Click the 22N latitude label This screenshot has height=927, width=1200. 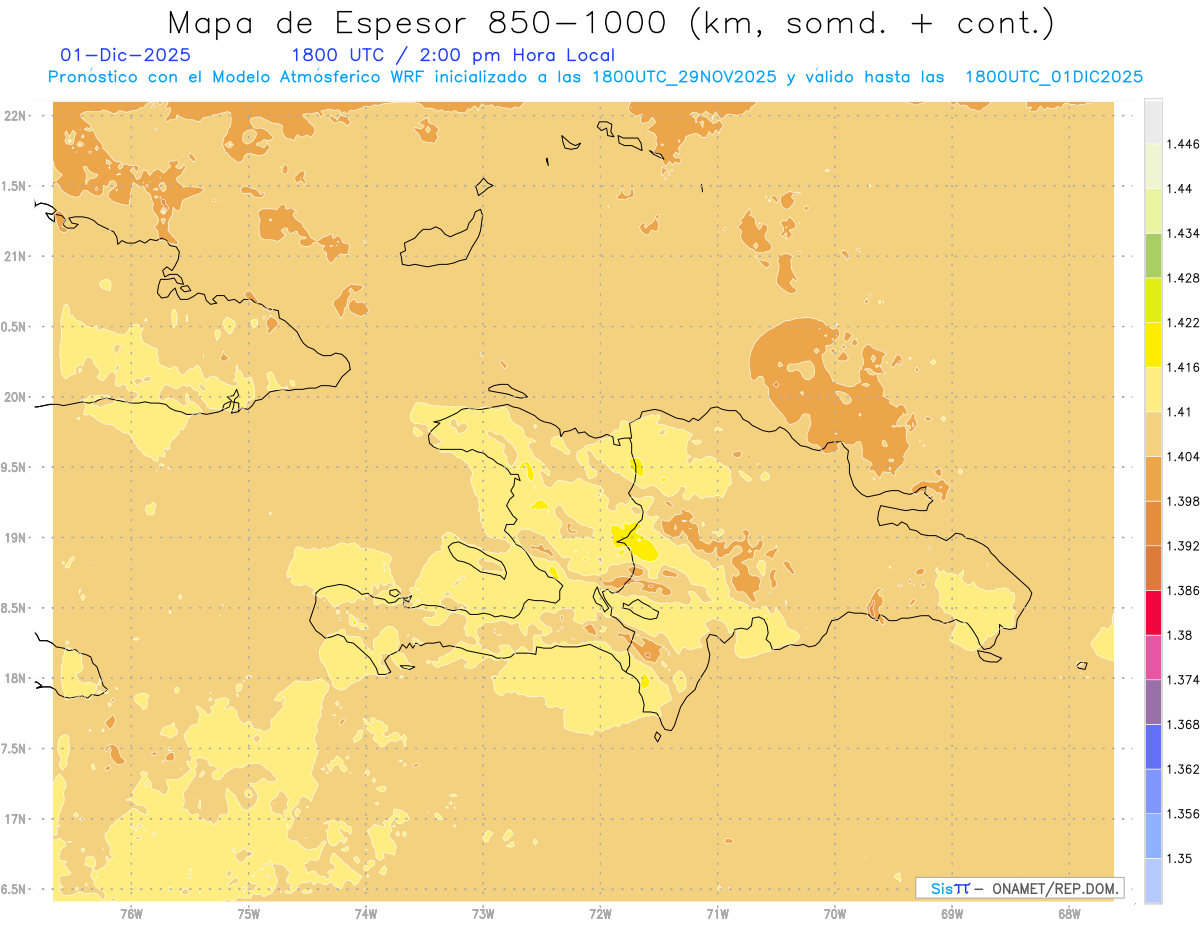[15, 116]
